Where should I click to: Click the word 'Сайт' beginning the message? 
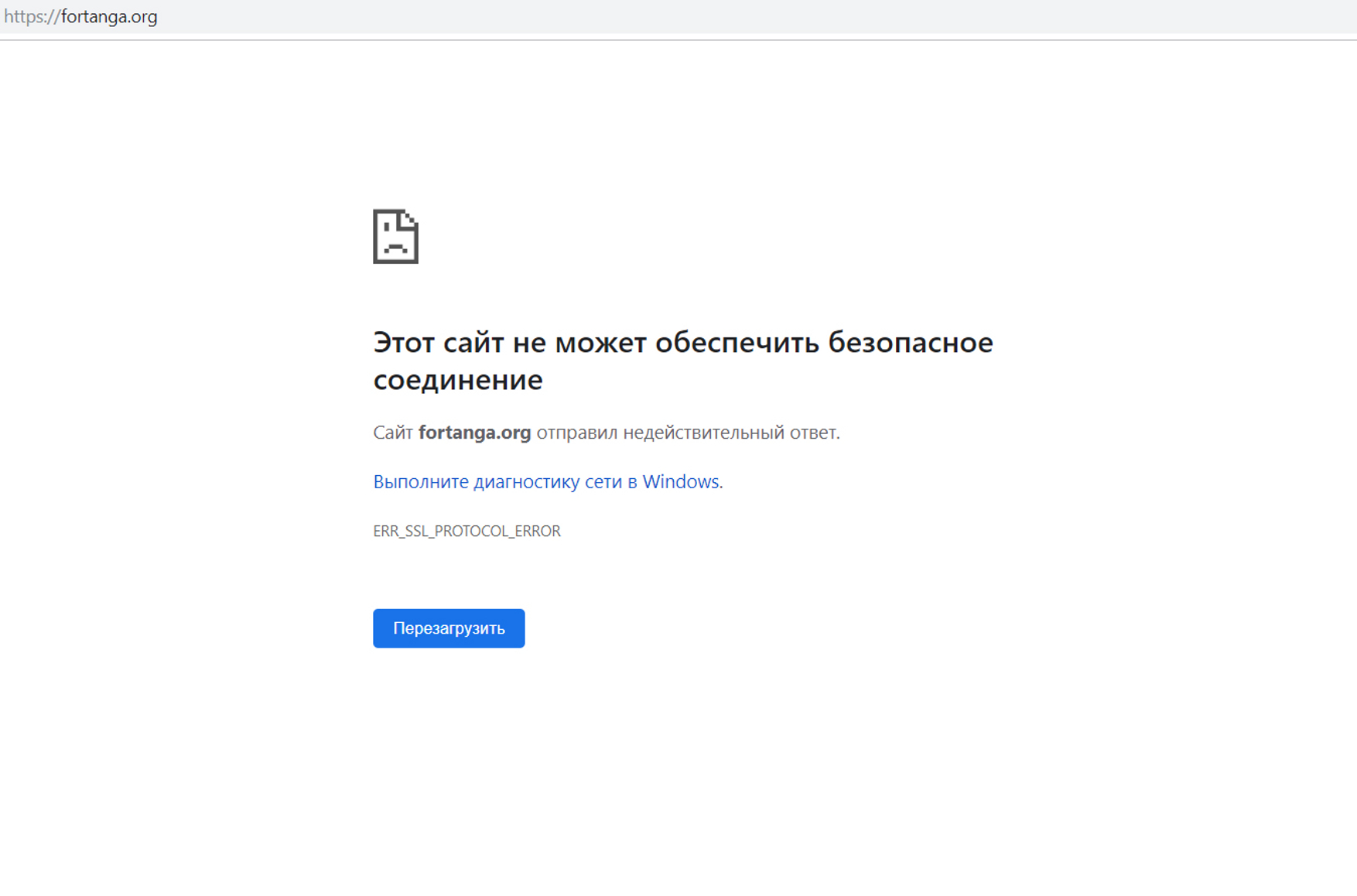point(393,433)
